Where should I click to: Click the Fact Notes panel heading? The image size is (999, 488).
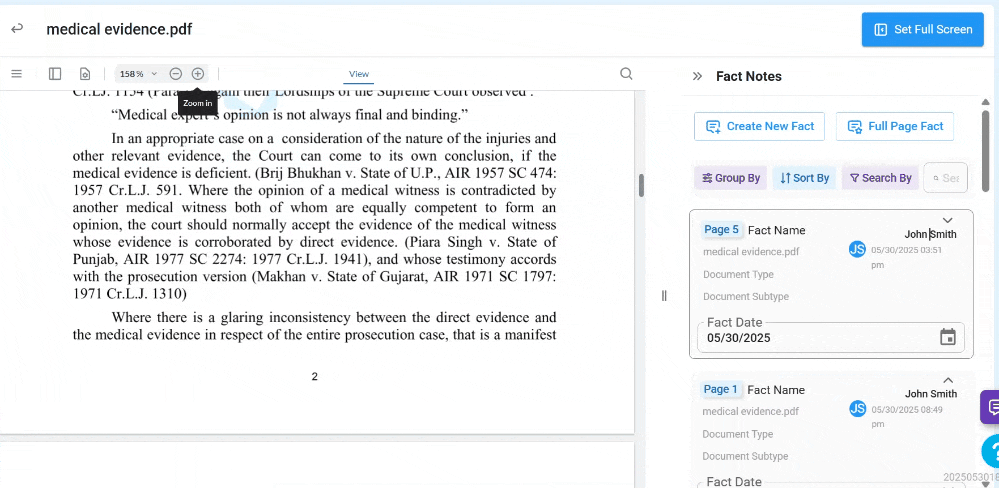coord(749,76)
